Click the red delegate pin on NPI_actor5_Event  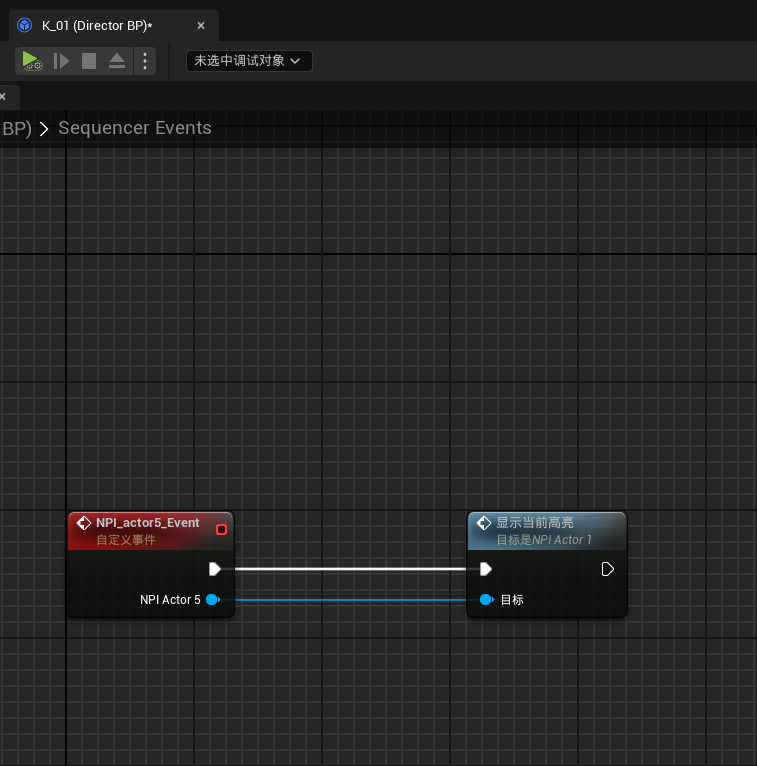[x=221, y=530]
